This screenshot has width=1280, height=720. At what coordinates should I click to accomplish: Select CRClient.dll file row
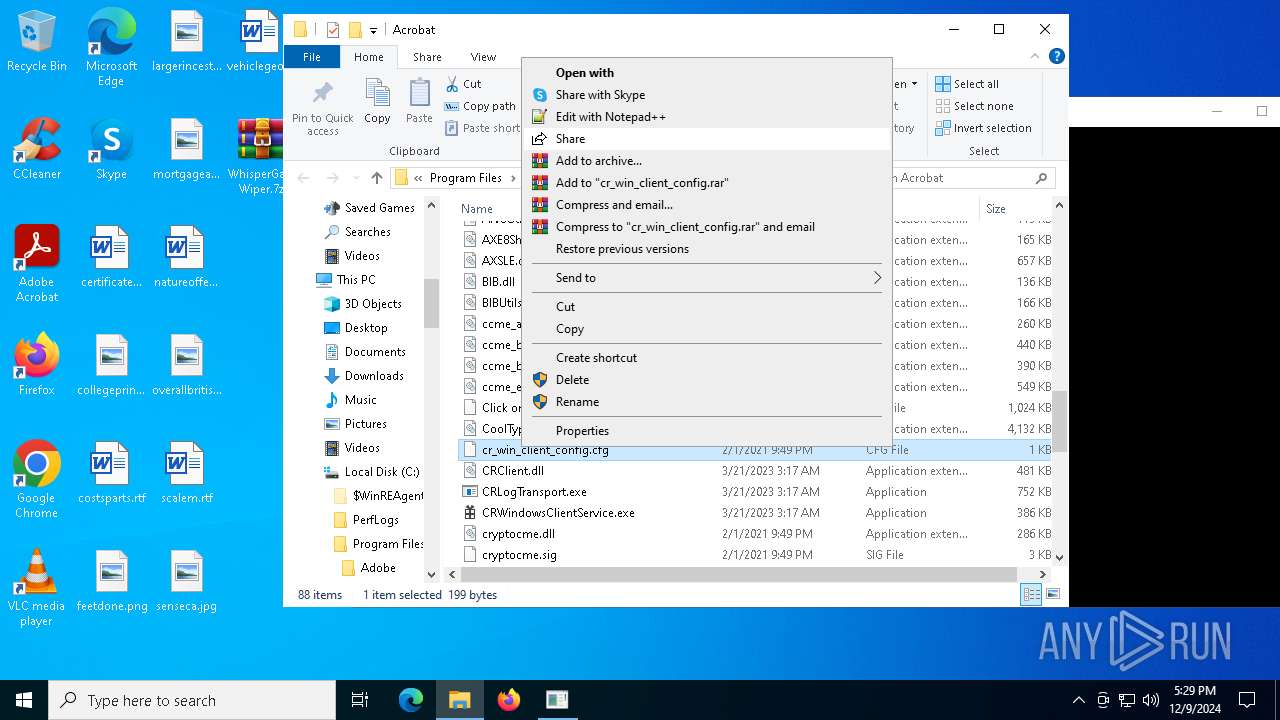757,471
